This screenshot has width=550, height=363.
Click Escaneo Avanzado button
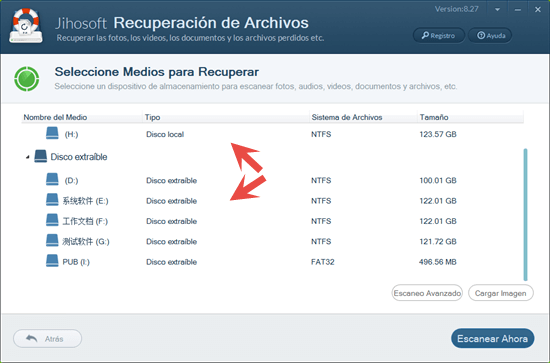point(427,293)
